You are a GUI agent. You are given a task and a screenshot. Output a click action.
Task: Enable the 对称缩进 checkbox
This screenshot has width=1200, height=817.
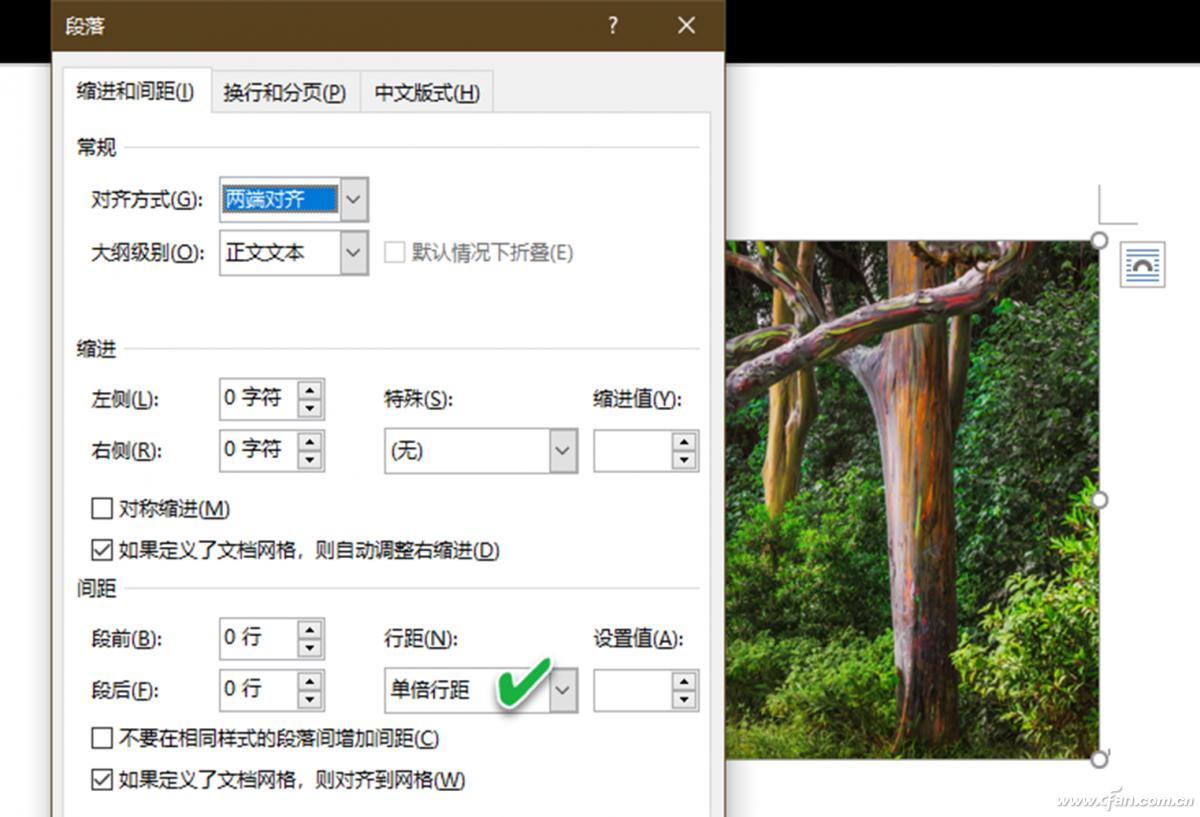pyautogui.click(x=101, y=509)
